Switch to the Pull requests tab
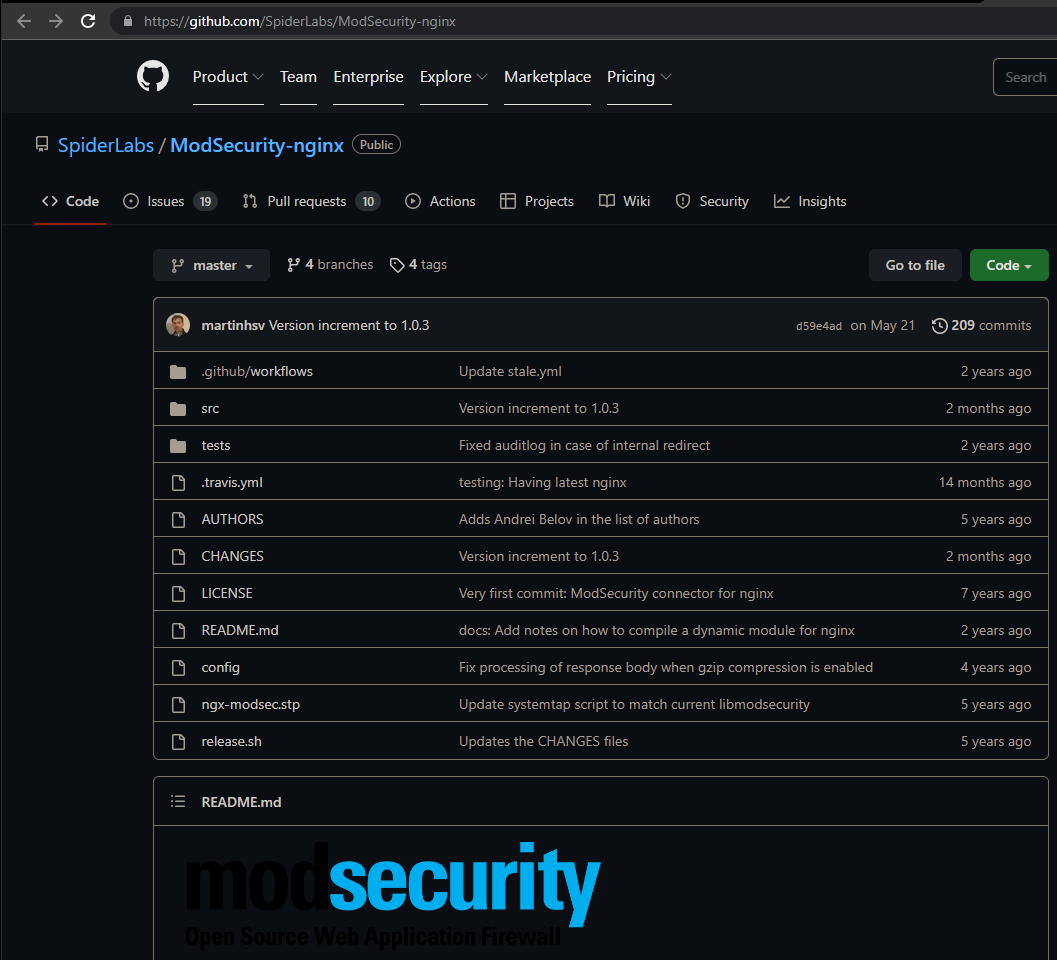Viewport: 1057px width, 960px height. (311, 201)
